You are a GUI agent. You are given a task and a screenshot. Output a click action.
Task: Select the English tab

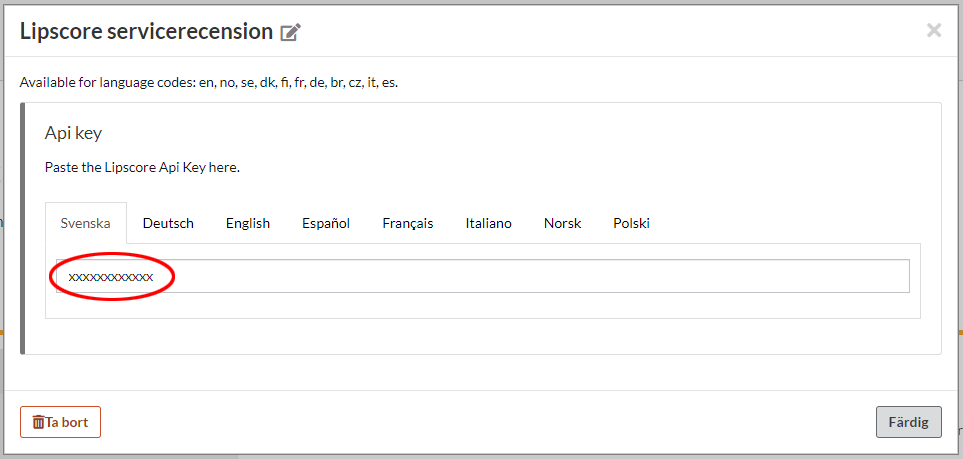(x=248, y=223)
